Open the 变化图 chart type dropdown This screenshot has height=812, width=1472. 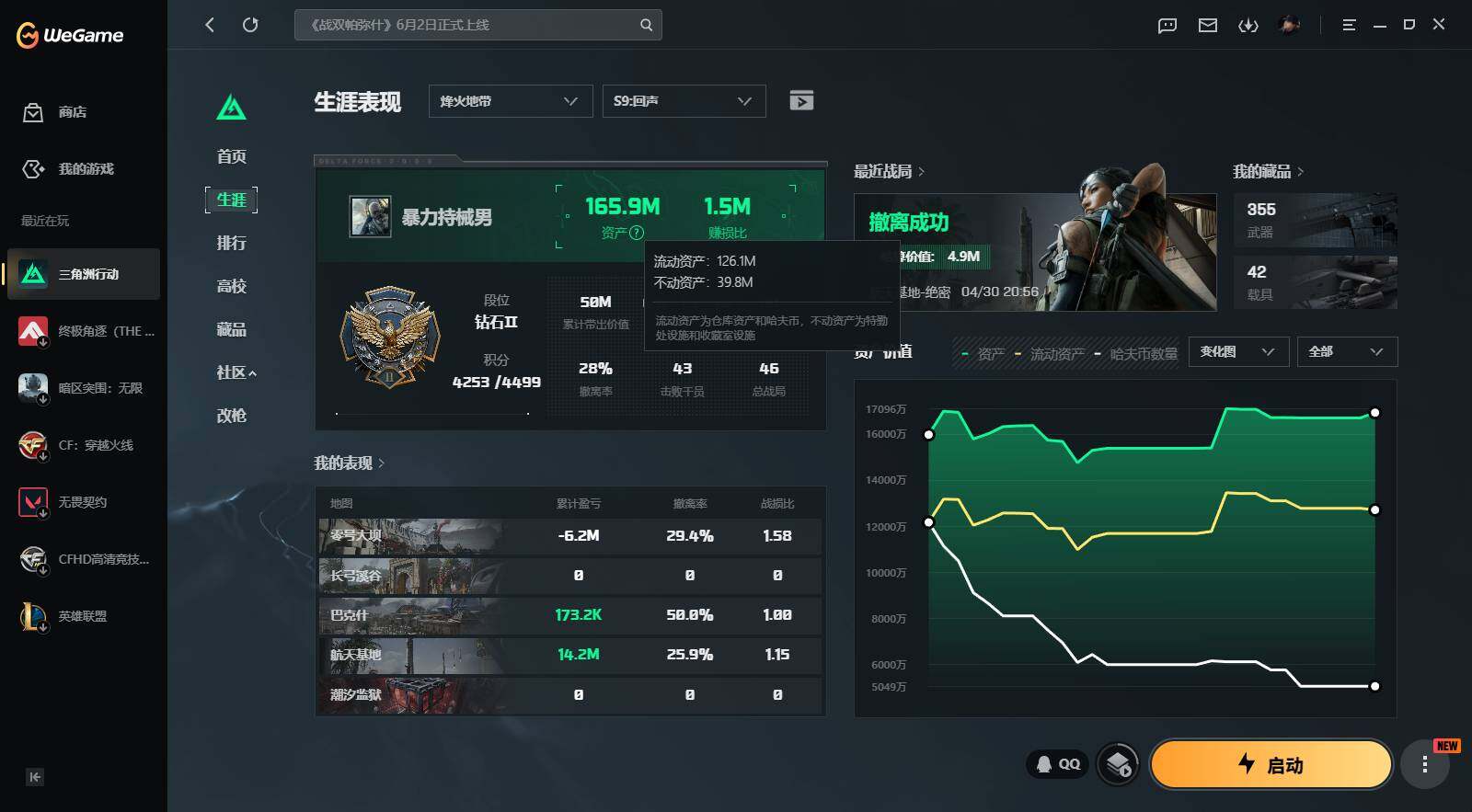click(1238, 352)
